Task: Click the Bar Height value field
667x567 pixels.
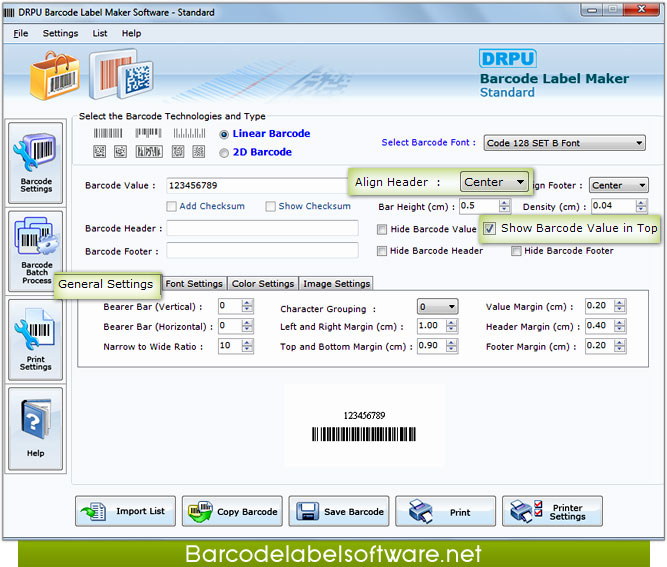Action: (x=479, y=206)
